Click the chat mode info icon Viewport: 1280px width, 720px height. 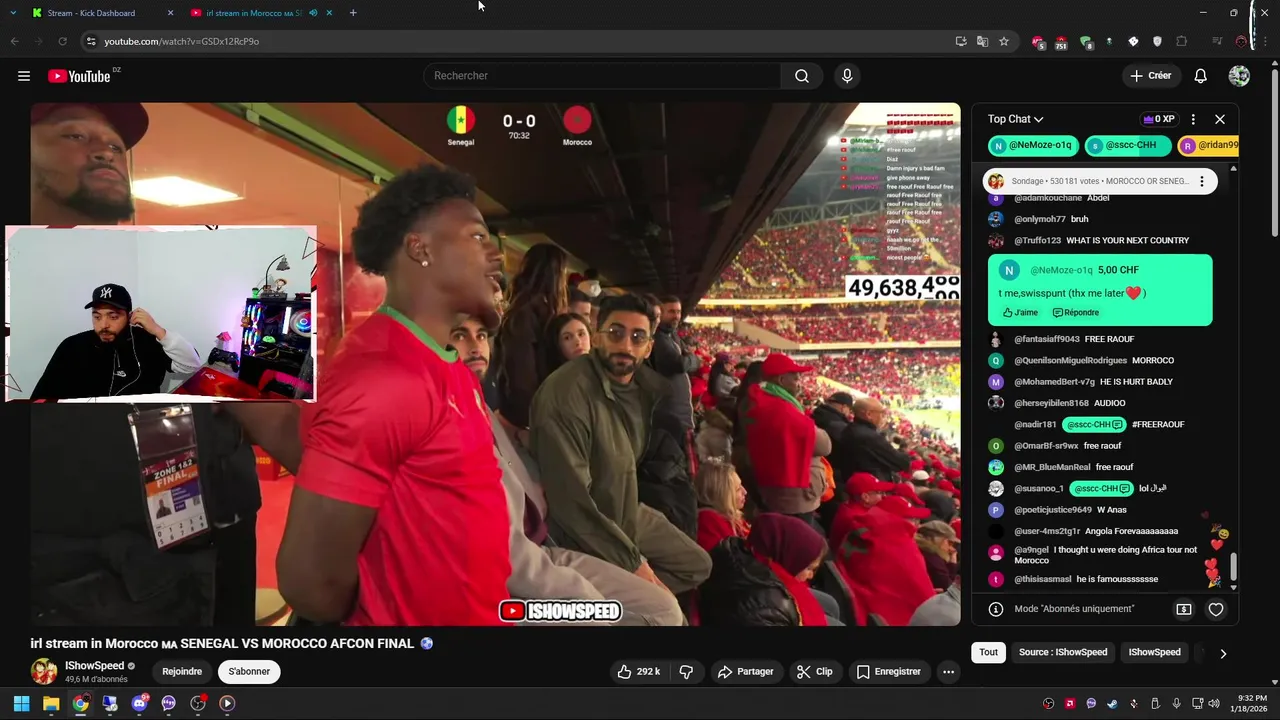tap(996, 609)
